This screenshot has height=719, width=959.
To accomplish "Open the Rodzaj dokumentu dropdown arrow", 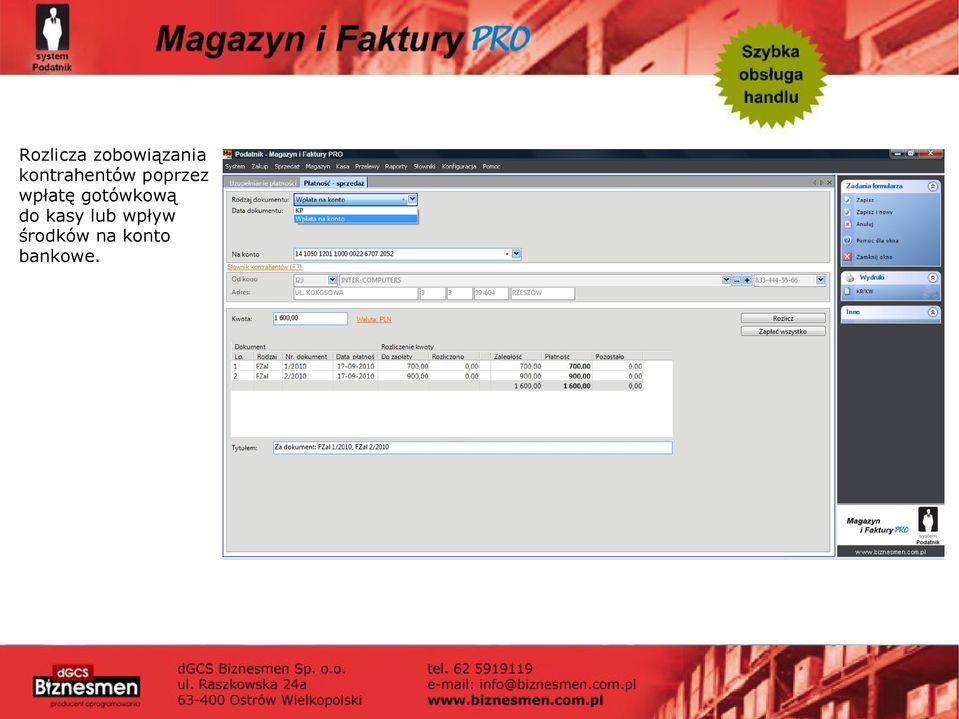I will [412, 199].
